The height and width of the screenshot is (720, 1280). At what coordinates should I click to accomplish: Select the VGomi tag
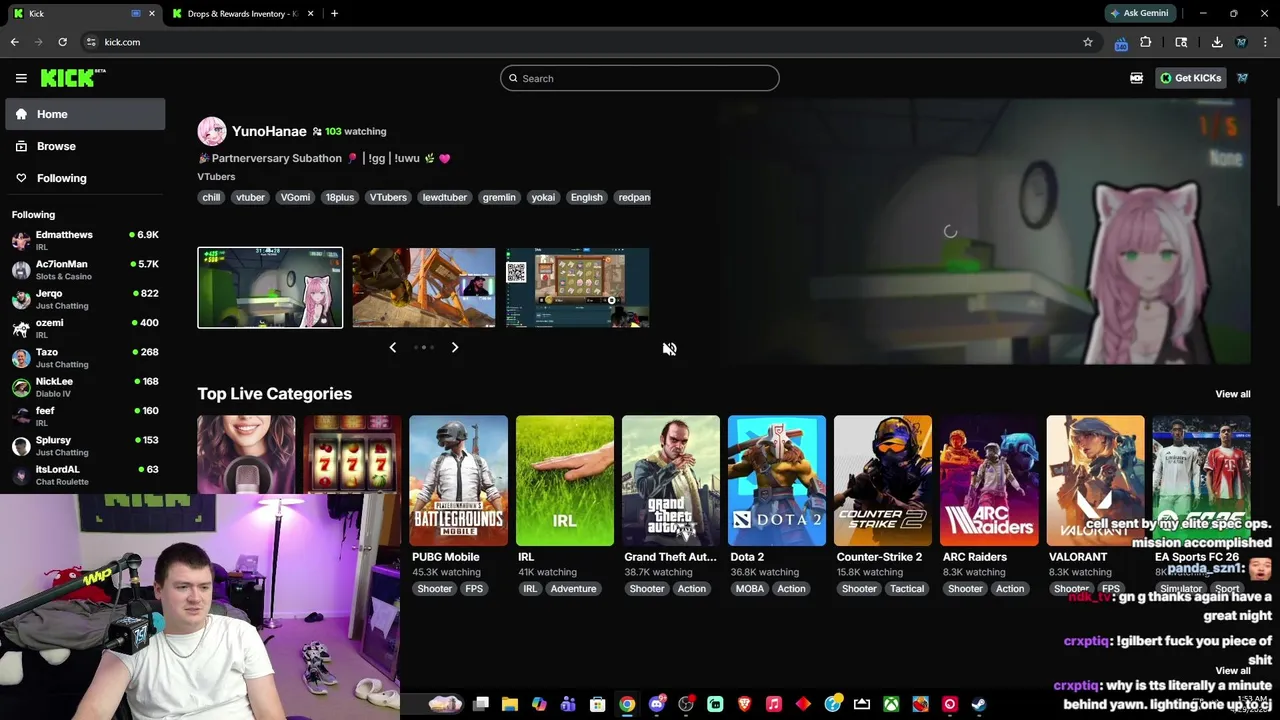click(295, 197)
